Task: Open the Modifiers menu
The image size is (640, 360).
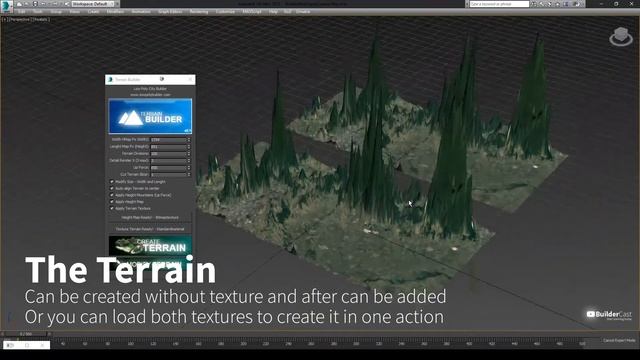Action: [x=115, y=12]
